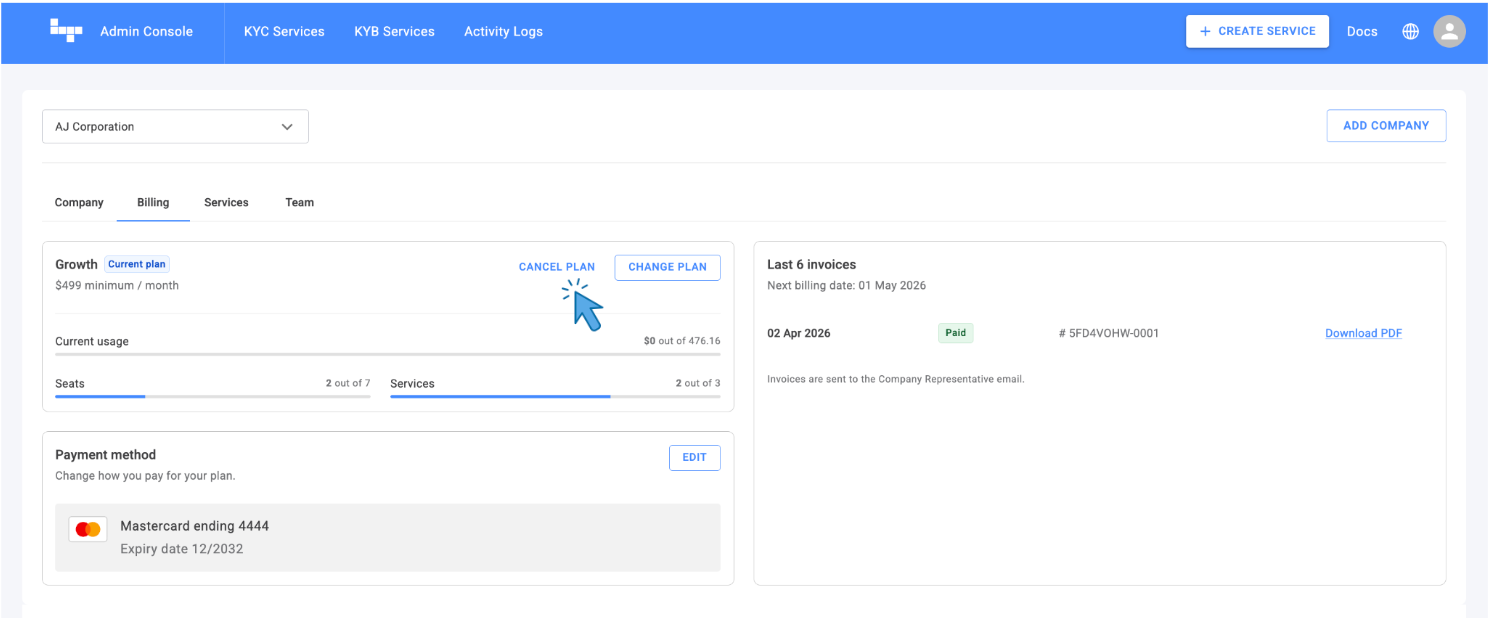Screen dimensions: 1488x618
Task: Open the Team tab
Action: click(299, 202)
